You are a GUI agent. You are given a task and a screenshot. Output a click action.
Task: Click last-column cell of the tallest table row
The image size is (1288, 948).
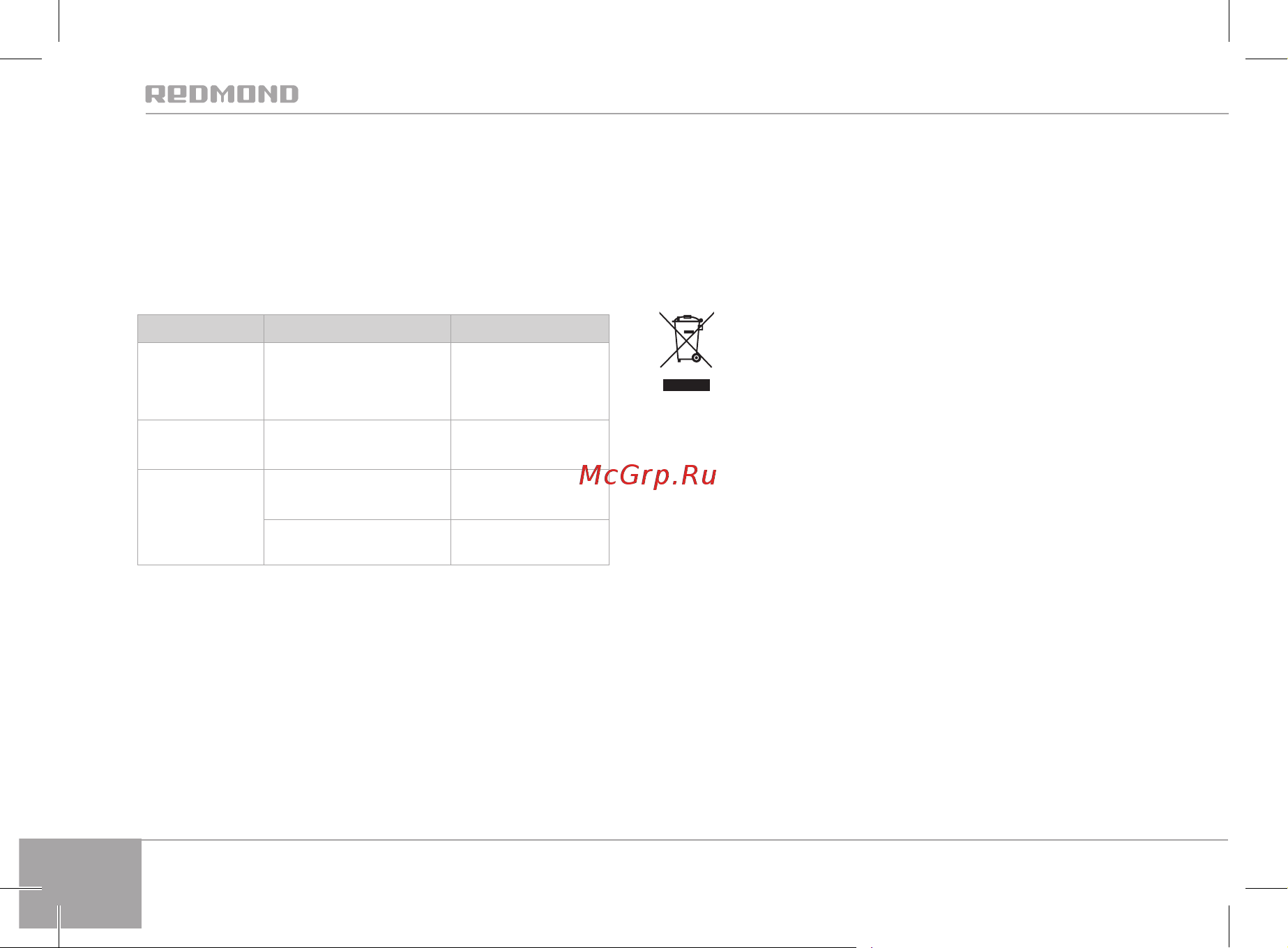(530, 381)
